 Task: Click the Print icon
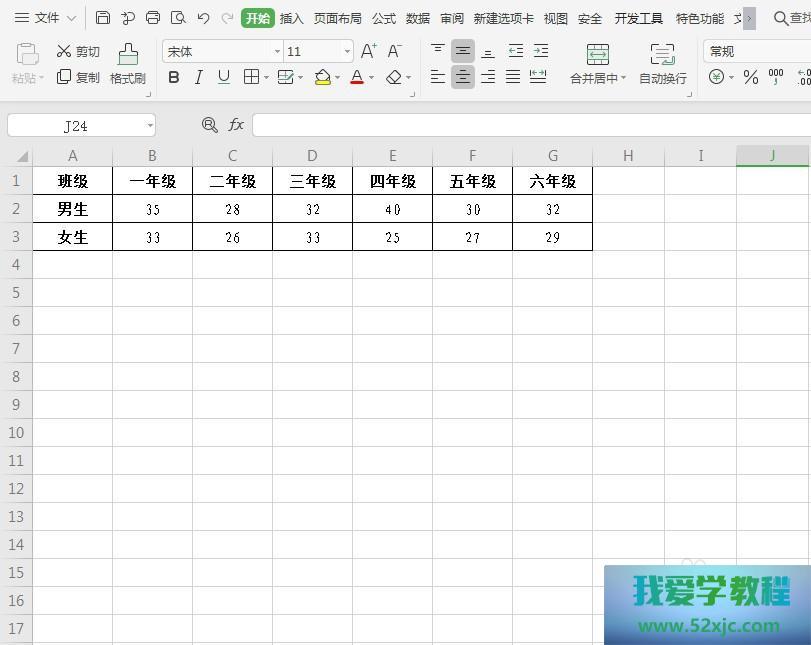tap(153, 18)
